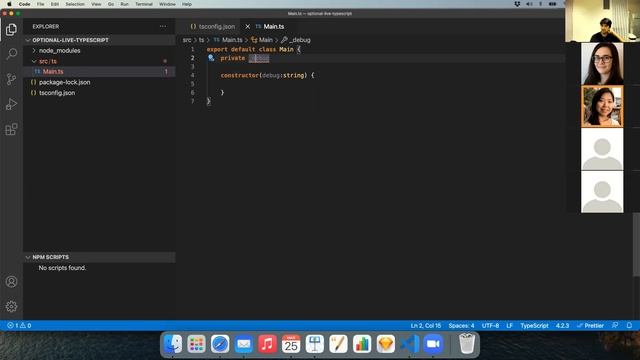Open the Run and Debug view

[x=11, y=104]
